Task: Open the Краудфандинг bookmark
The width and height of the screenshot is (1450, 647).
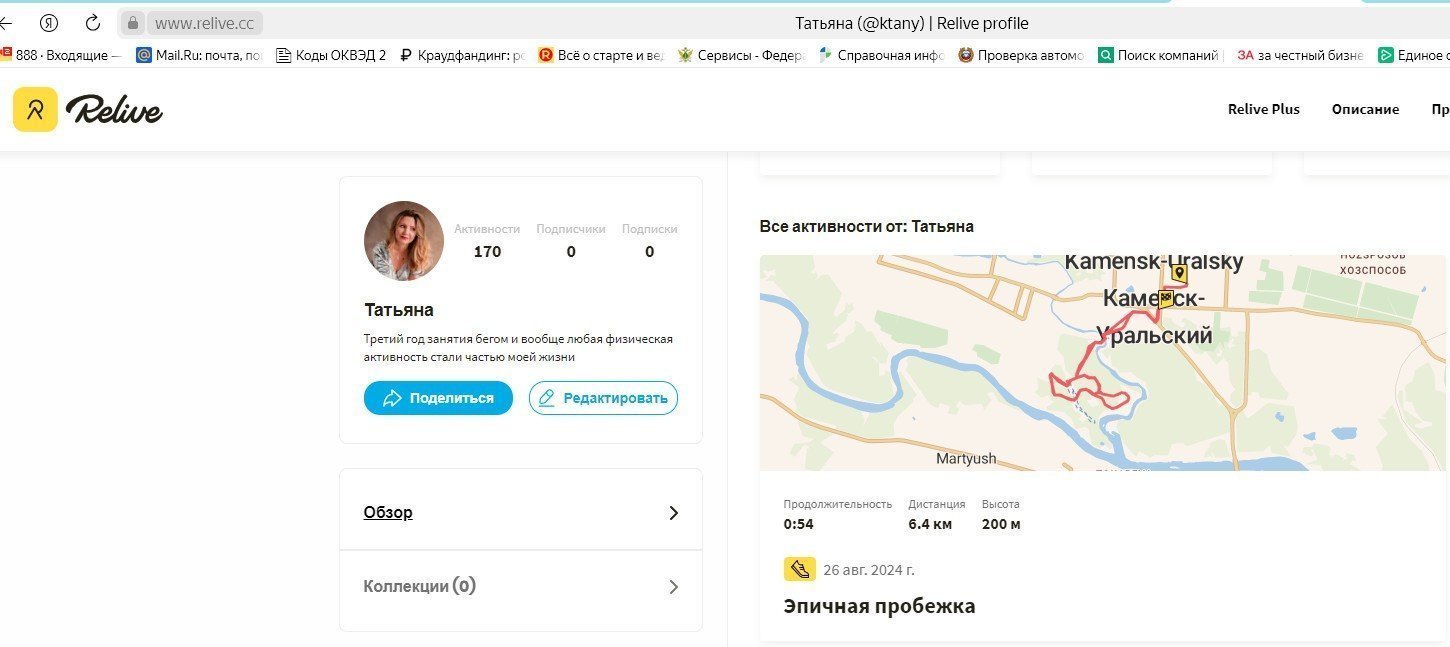Action: coord(461,55)
